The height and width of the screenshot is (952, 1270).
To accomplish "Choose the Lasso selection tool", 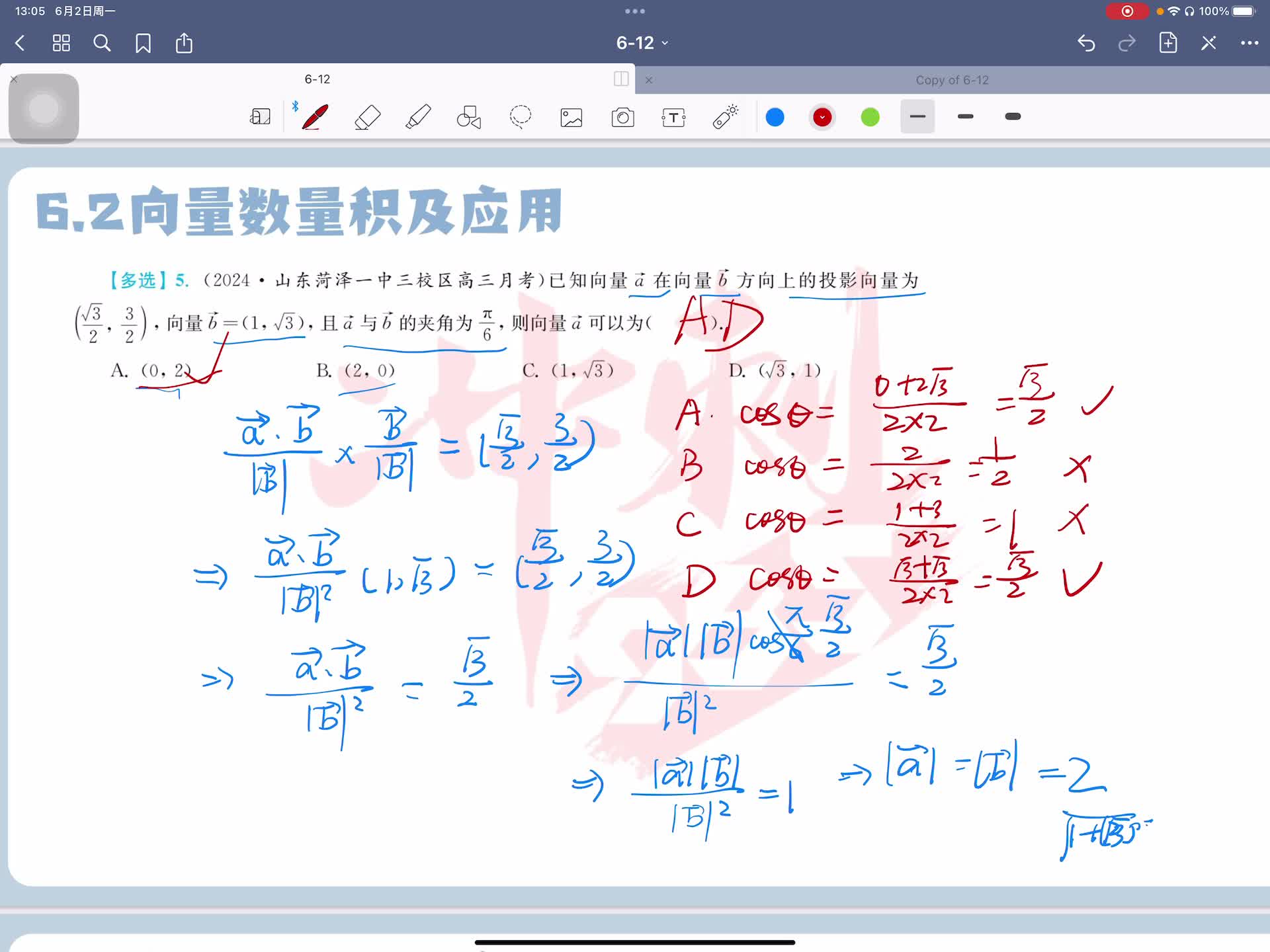I will (x=521, y=118).
